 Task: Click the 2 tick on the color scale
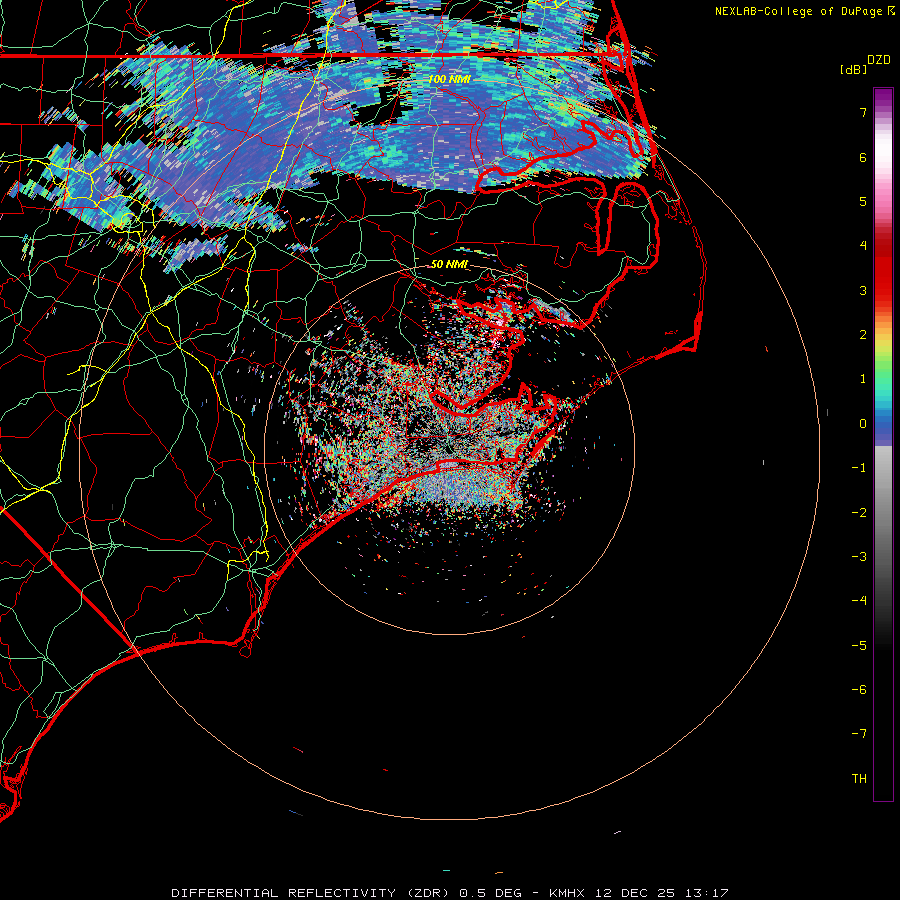click(863, 335)
